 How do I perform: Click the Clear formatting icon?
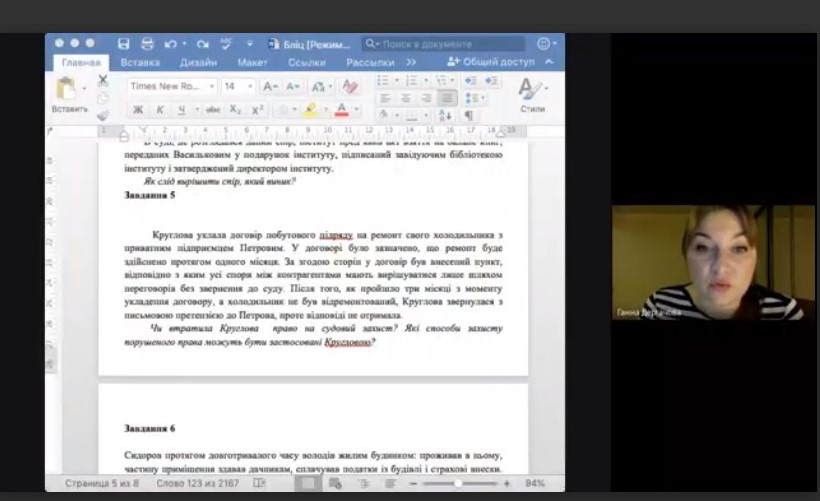[x=349, y=86]
